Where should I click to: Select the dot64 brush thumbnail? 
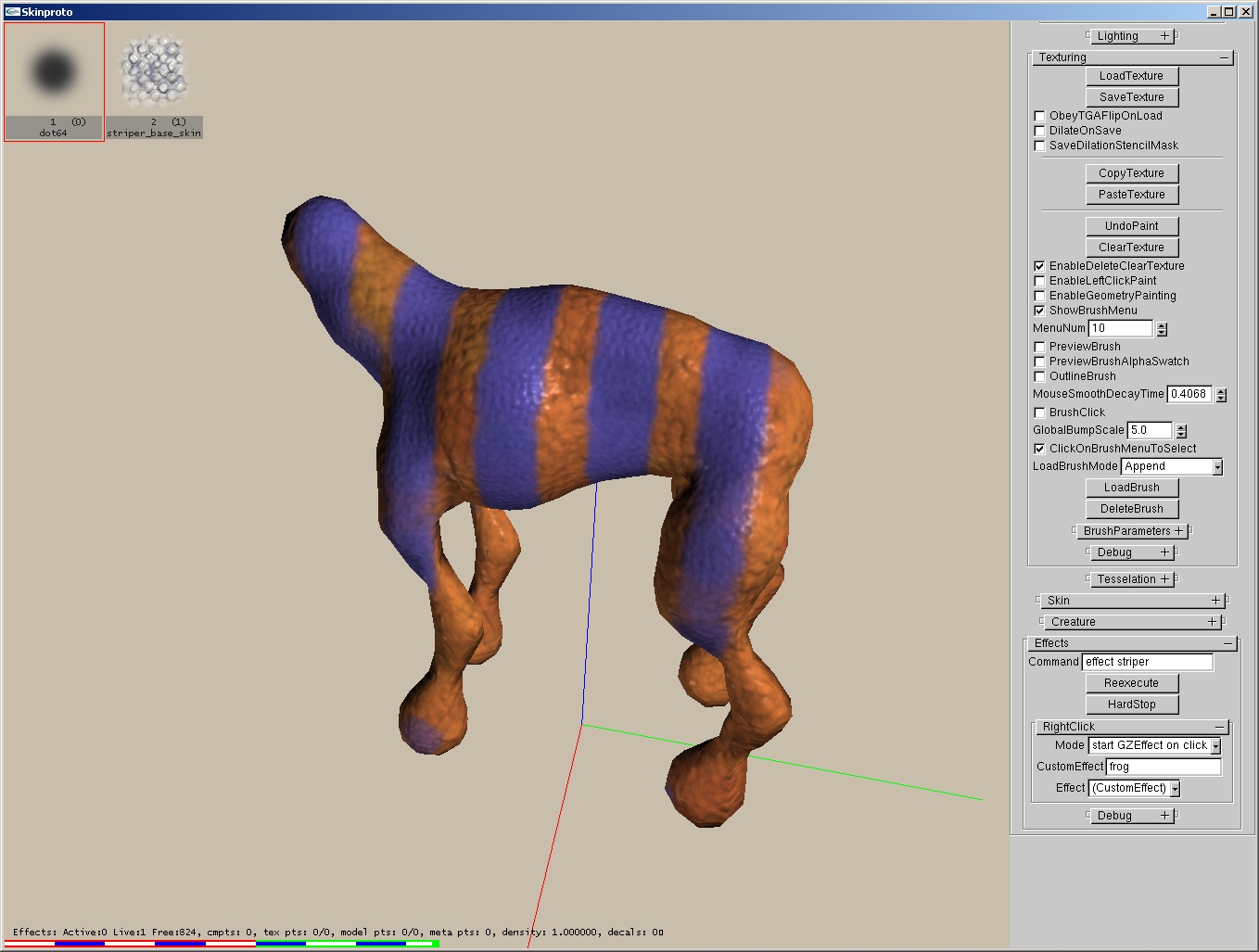point(54,74)
